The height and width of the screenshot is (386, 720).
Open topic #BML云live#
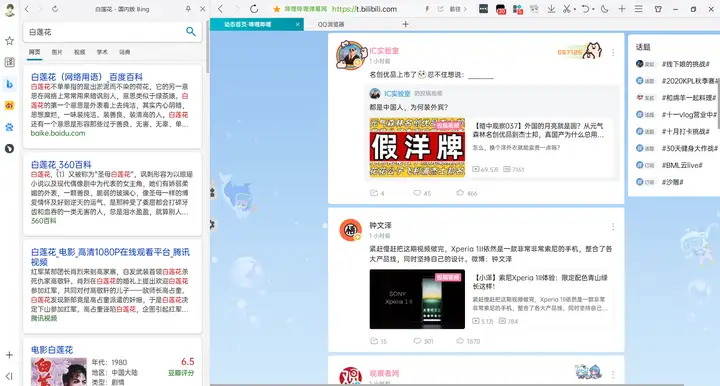pyautogui.click(x=682, y=165)
